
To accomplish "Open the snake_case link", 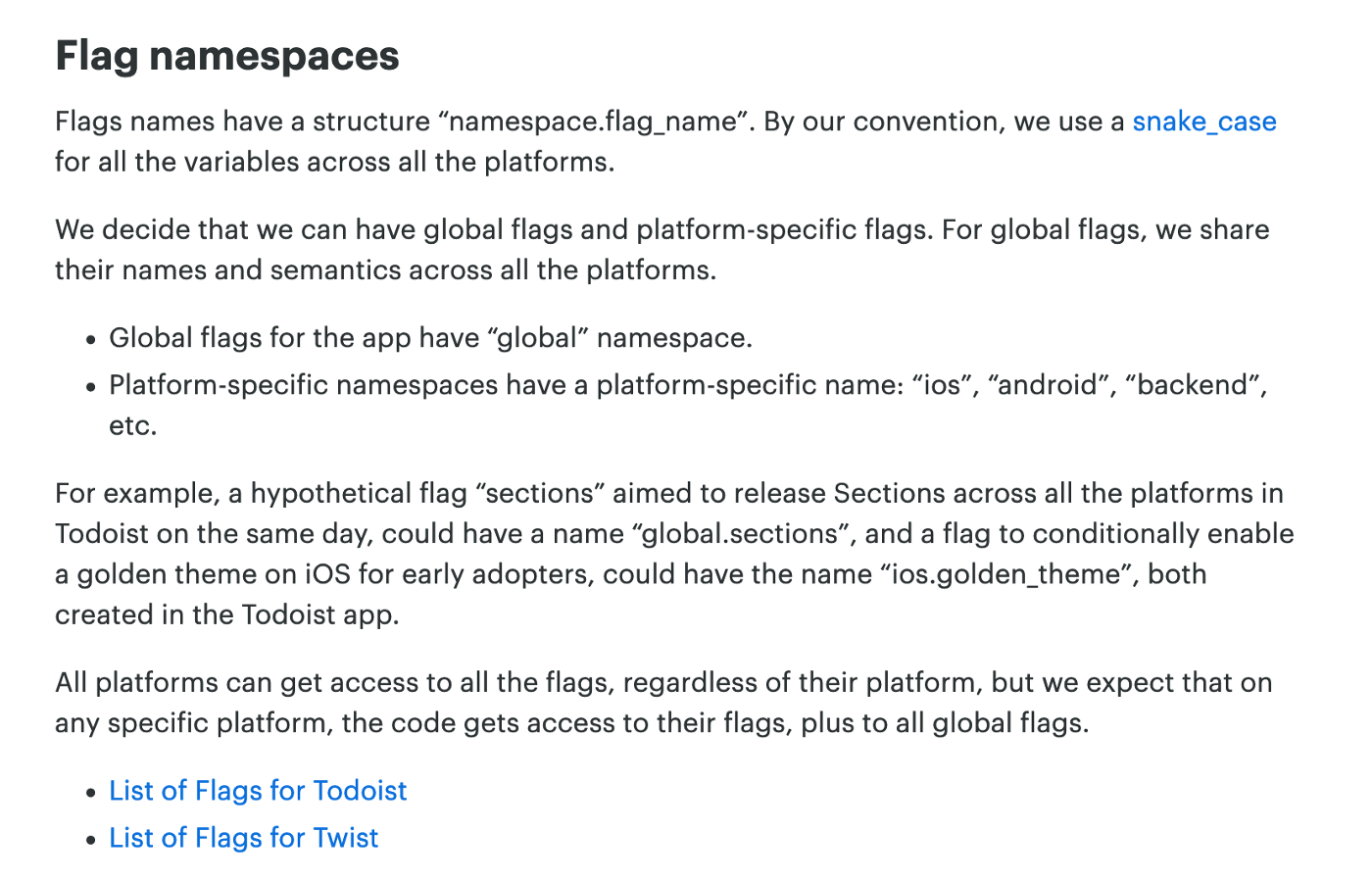I will coord(1204,122).
